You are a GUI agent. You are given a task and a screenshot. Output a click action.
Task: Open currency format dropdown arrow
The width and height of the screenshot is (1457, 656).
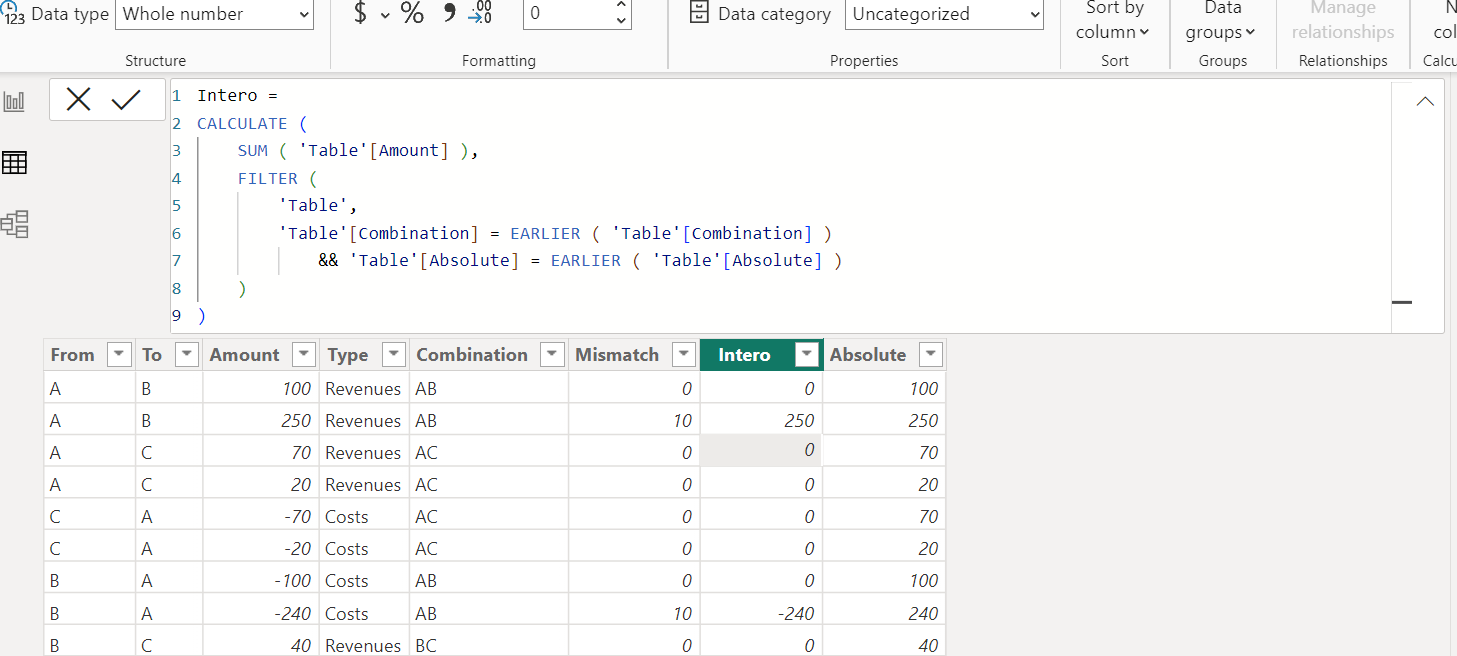click(x=385, y=15)
